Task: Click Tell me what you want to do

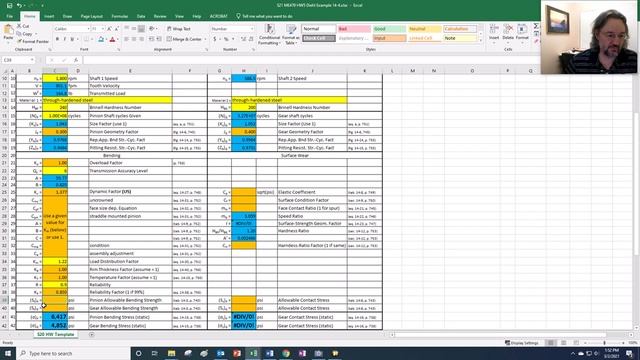Action: coord(264,16)
